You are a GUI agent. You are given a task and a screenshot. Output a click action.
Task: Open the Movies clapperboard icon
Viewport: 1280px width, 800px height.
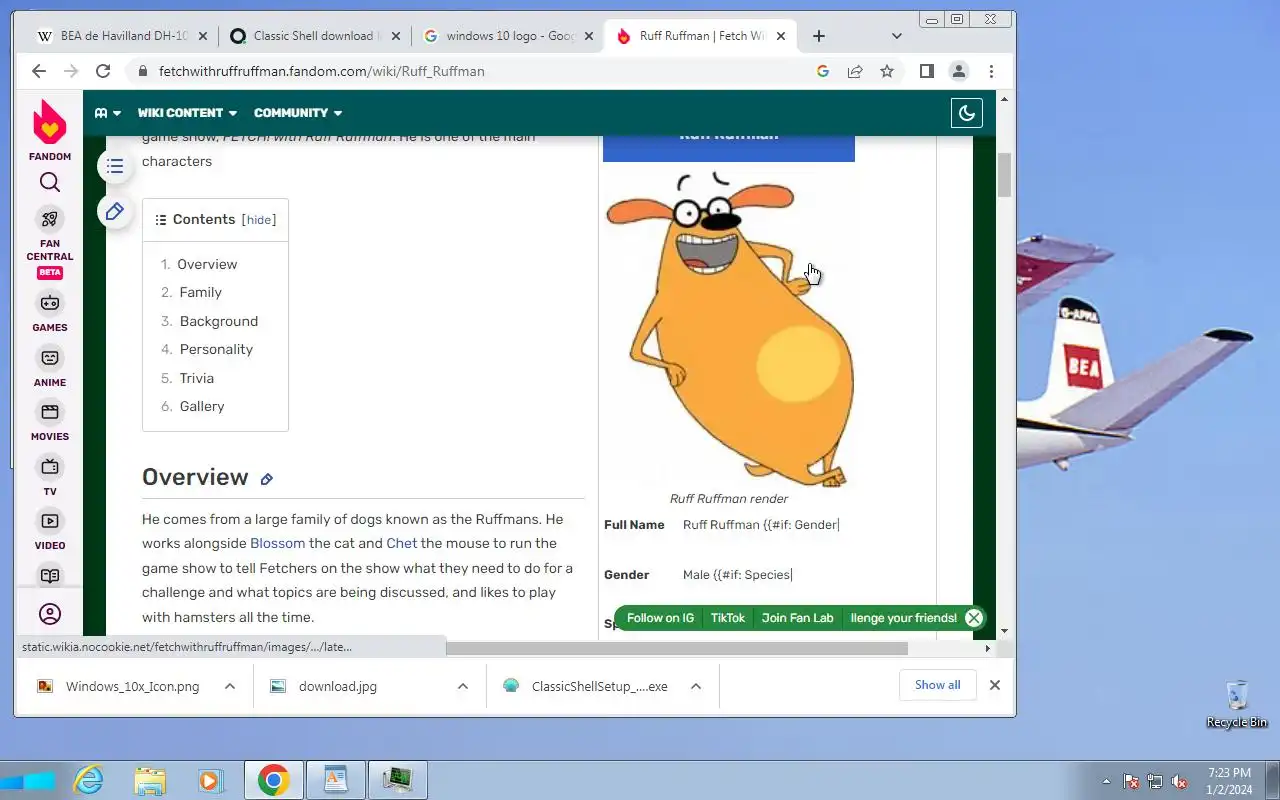pyautogui.click(x=50, y=412)
